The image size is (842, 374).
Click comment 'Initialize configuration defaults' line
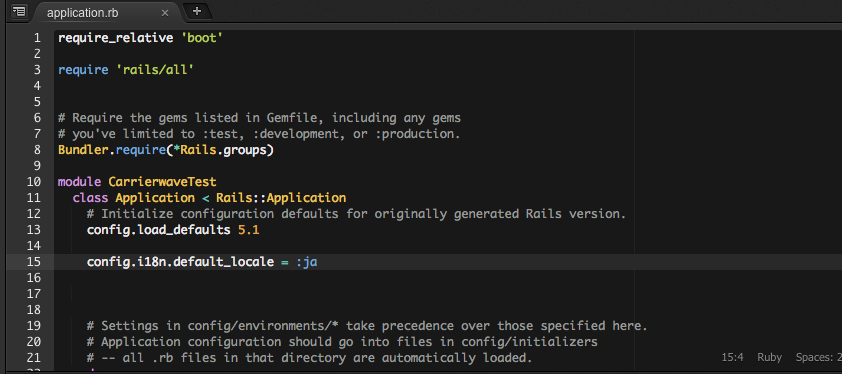click(x=357, y=214)
